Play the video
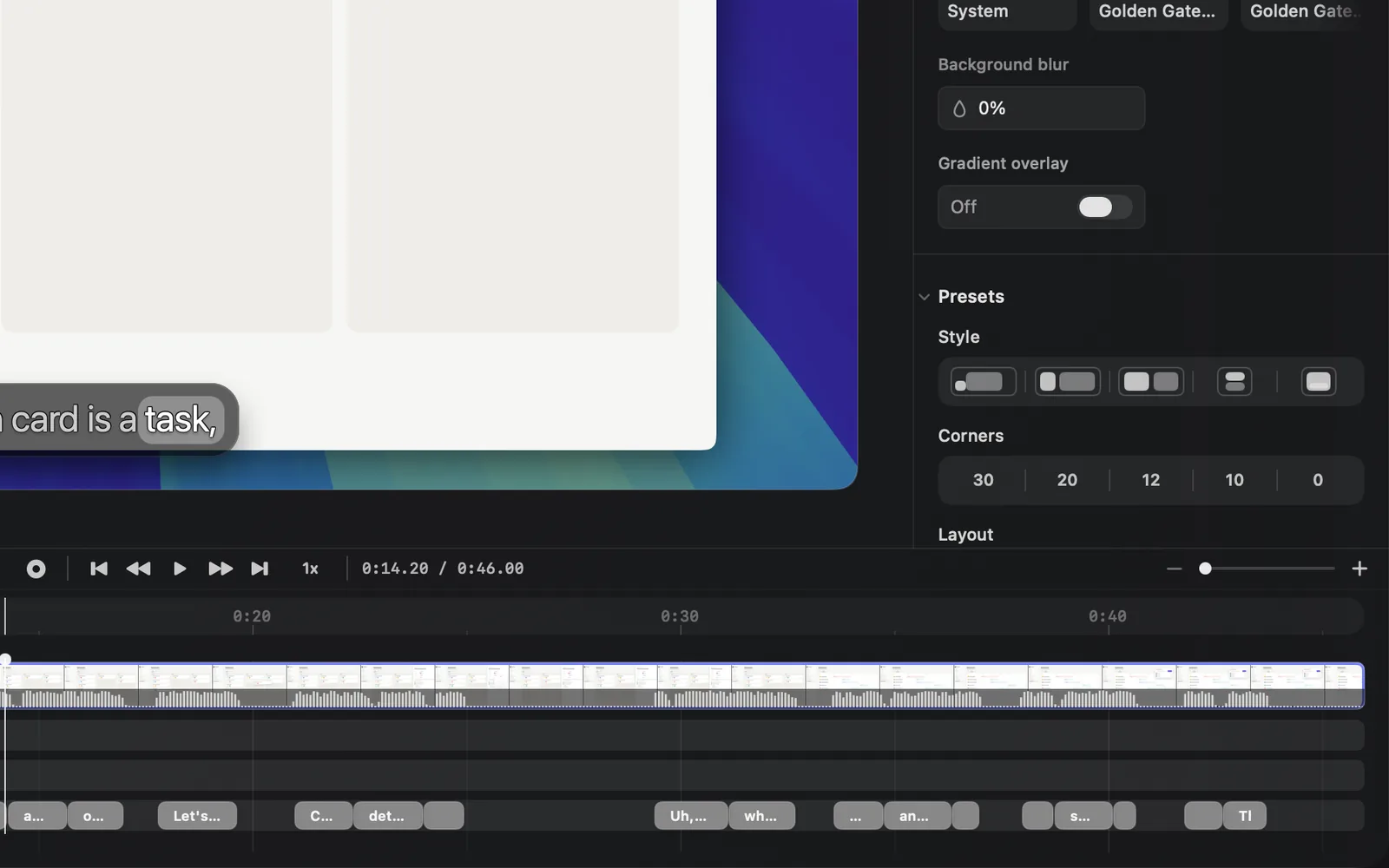 [x=180, y=569]
